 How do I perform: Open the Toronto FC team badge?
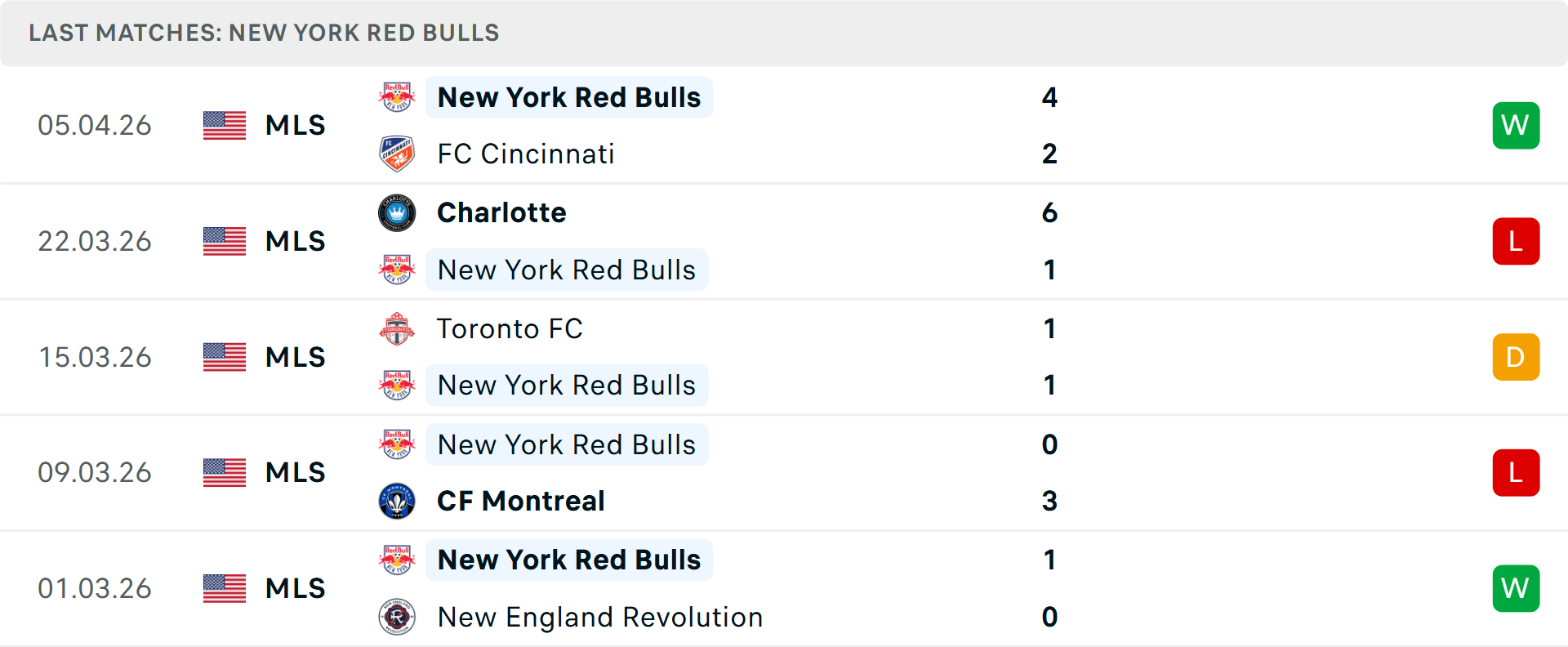pyautogui.click(x=397, y=329)
